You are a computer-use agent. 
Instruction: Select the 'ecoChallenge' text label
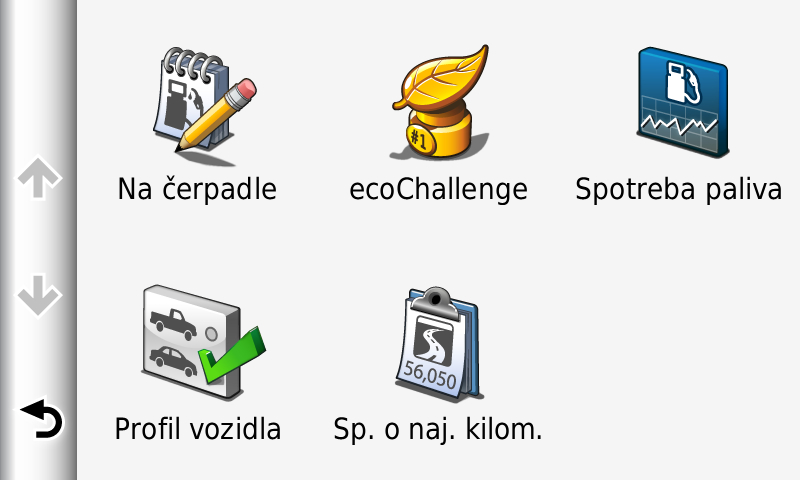(438, 190)
